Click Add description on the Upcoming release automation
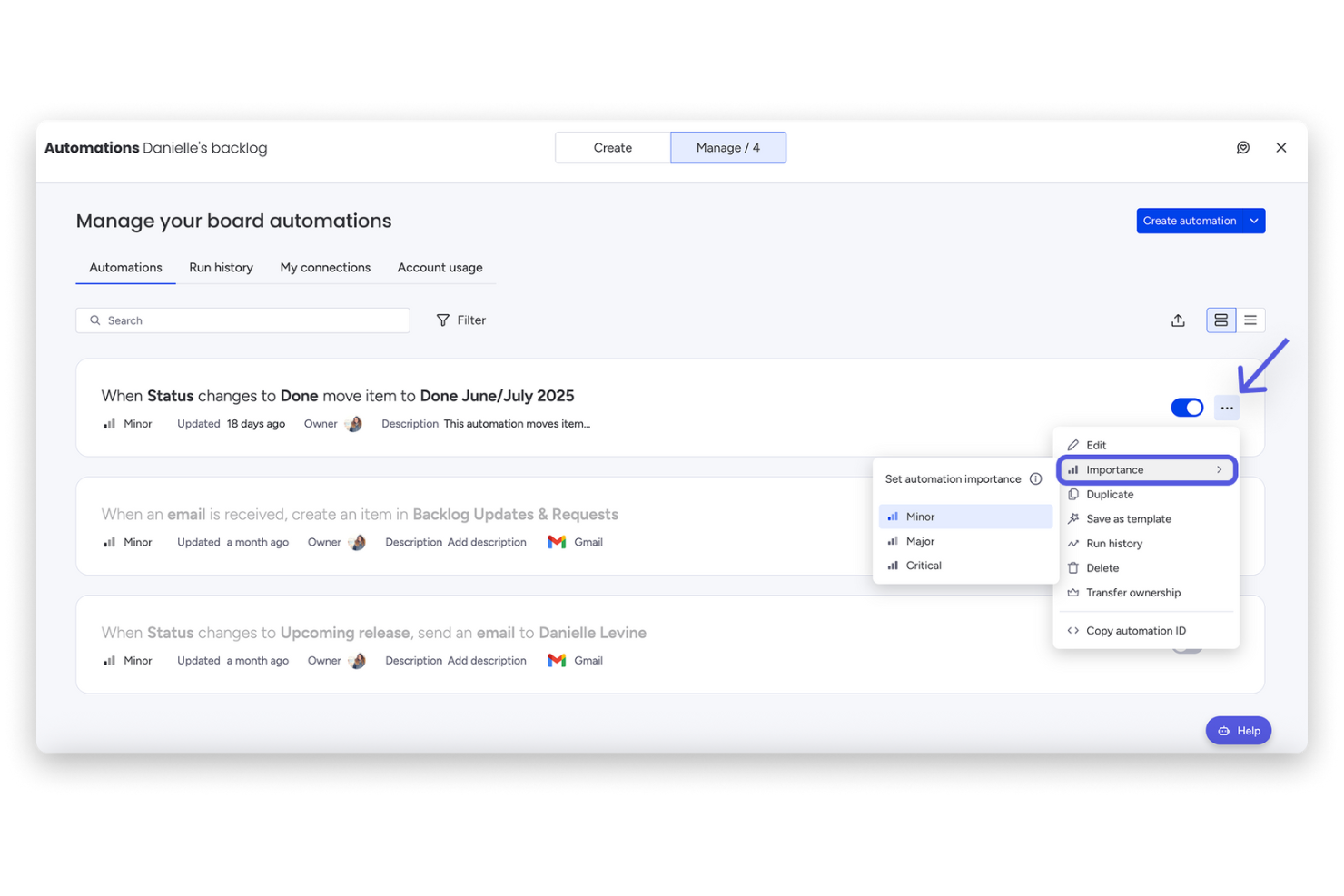The height and width of the screenshot is (896, 1344). pos(487,660)
